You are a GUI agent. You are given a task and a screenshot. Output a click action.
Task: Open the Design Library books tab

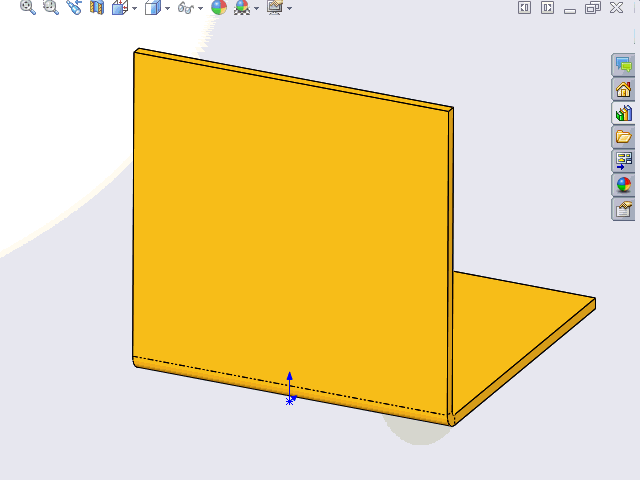pos(623,113)
